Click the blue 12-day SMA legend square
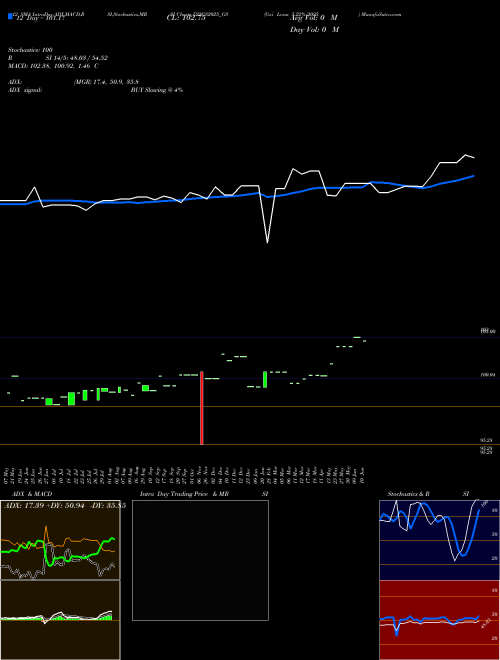Image resolution: width=500 pixels, height=660 pixels. pyautogui.click(x=10, y=16)
